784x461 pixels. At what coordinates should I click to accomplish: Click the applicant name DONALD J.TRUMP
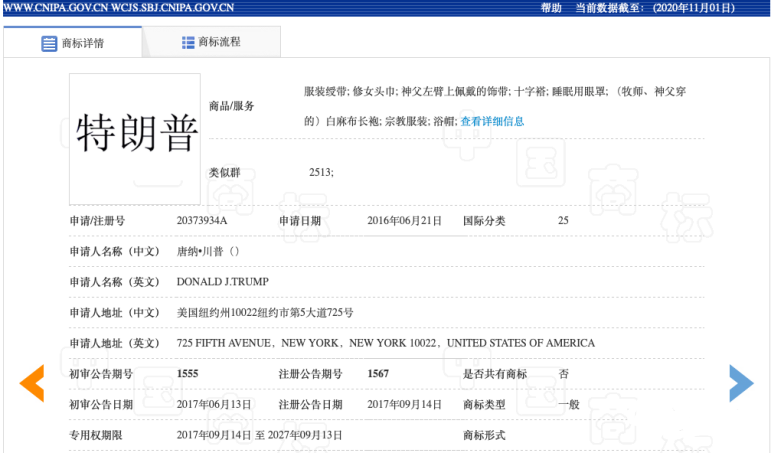222,281
